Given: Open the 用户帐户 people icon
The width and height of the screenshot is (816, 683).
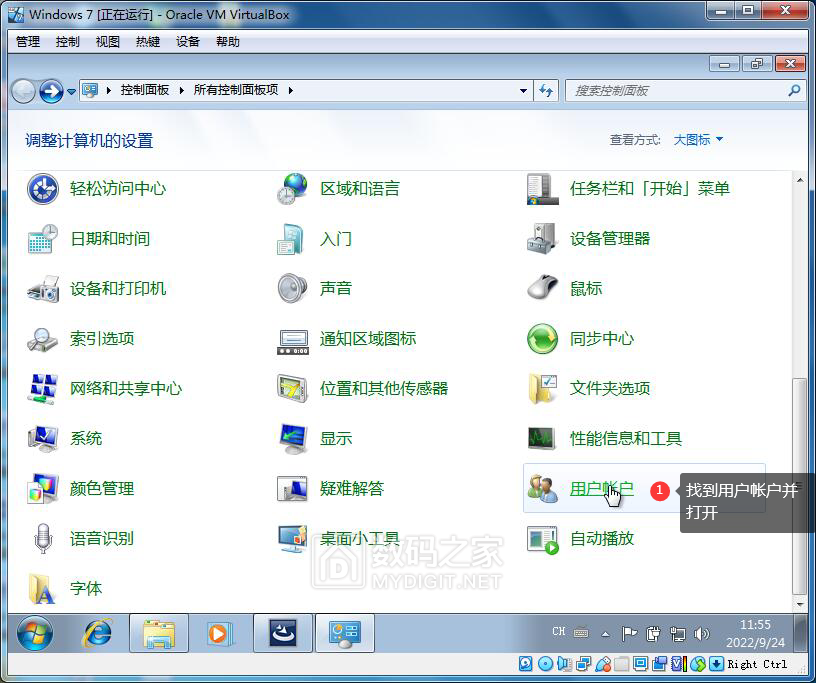Looking at the screenshot, I should click(x=542, y=488).
